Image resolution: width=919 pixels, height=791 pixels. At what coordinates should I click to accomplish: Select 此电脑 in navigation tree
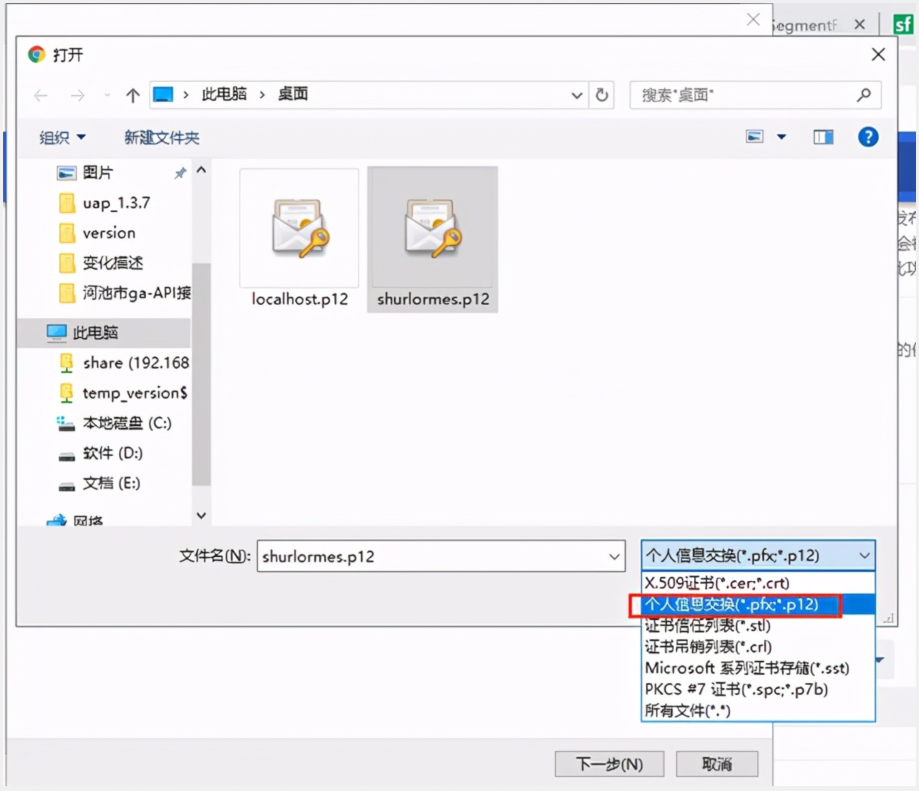(103, 333)
